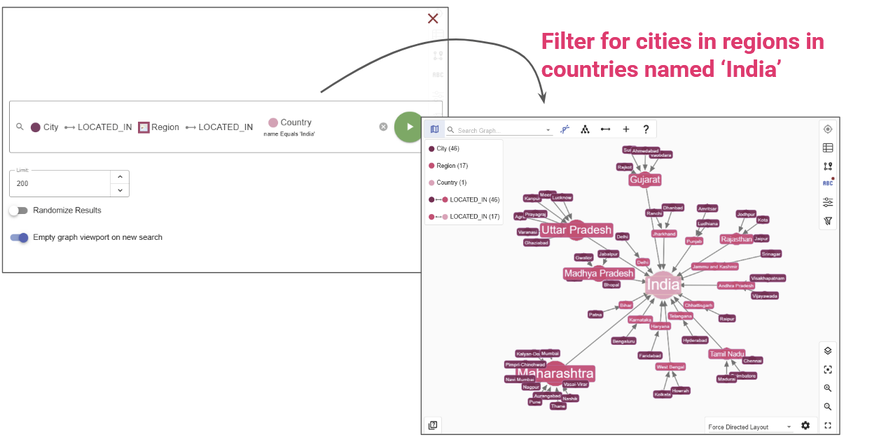Select the Tamil Nadu node
The image size is (872, 442).
726,354
